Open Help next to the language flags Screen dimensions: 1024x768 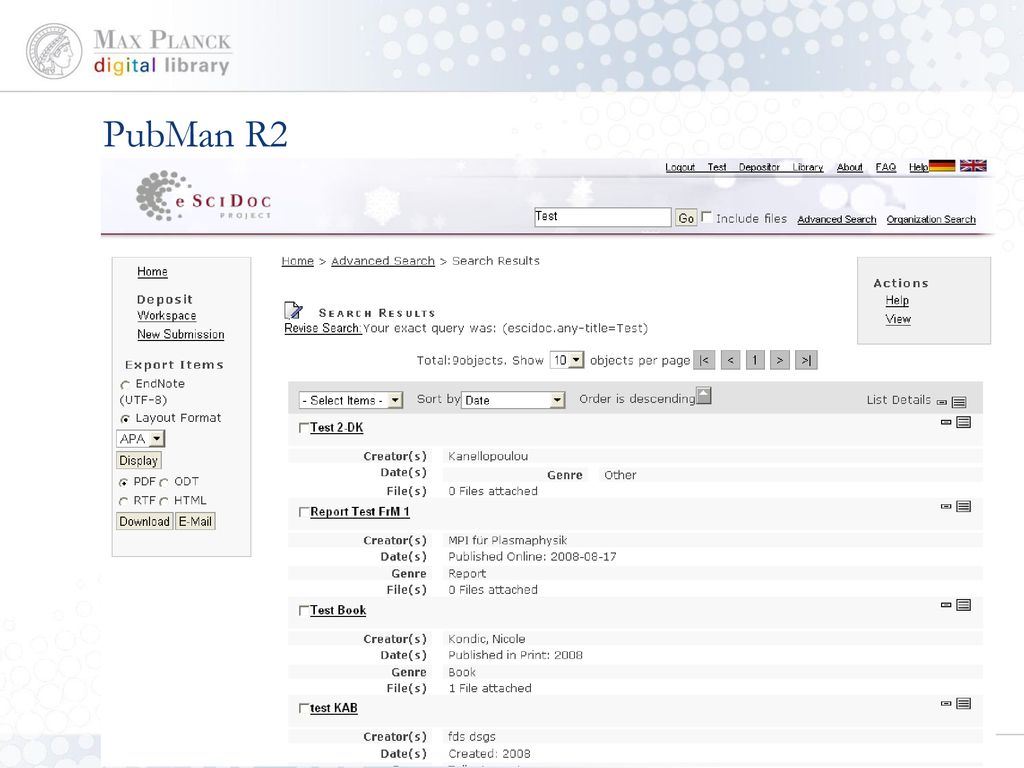(918, 167)
